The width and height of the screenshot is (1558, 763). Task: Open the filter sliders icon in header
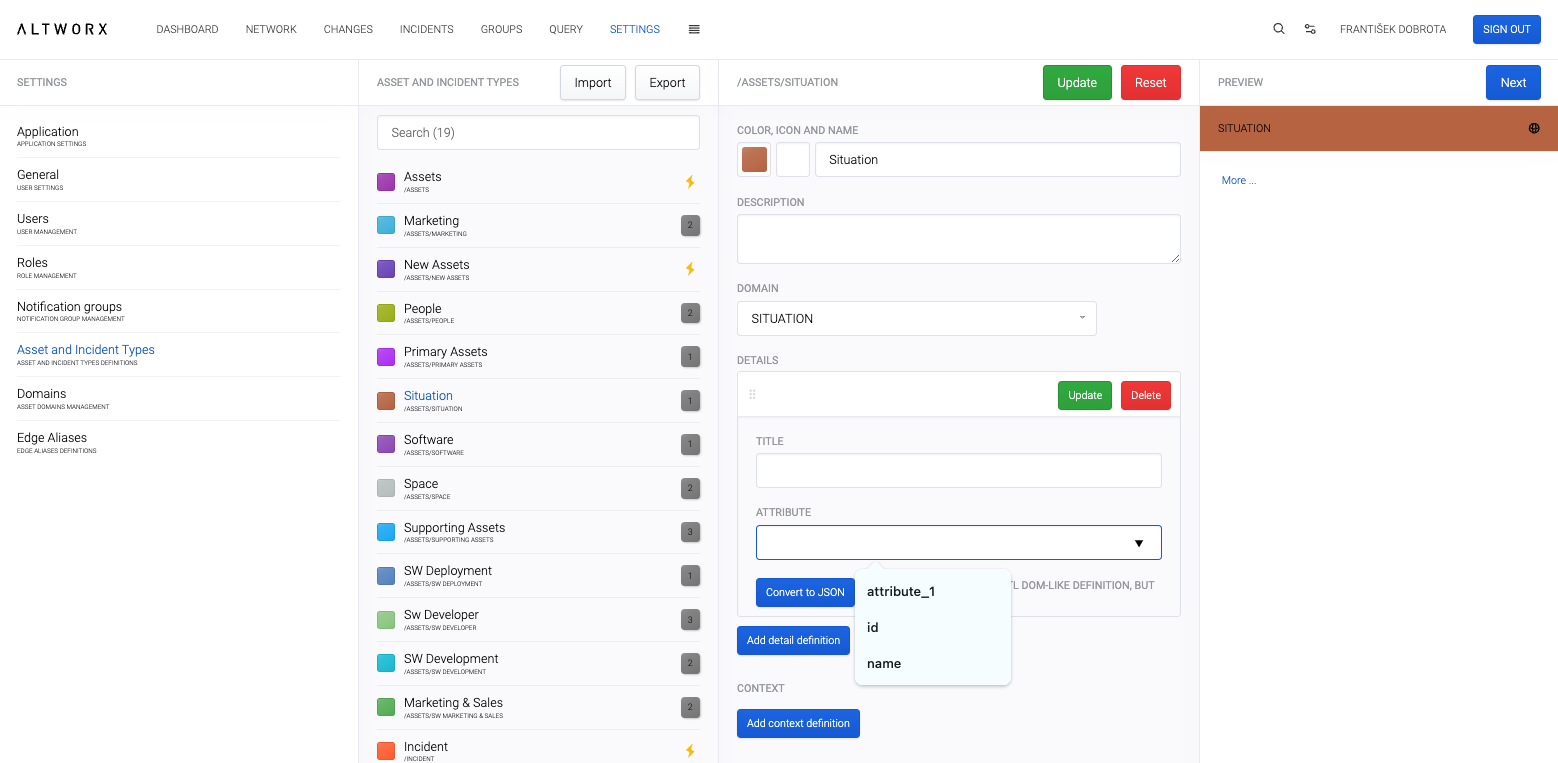pos(1310,29)
